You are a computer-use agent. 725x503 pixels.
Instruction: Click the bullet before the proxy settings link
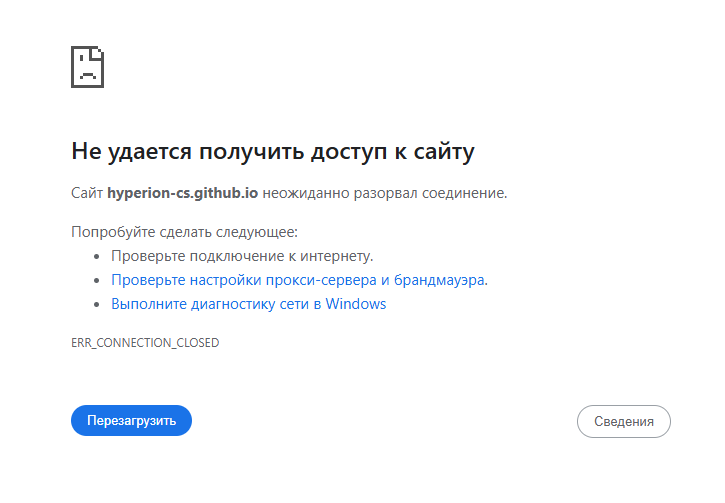[97, 281]
